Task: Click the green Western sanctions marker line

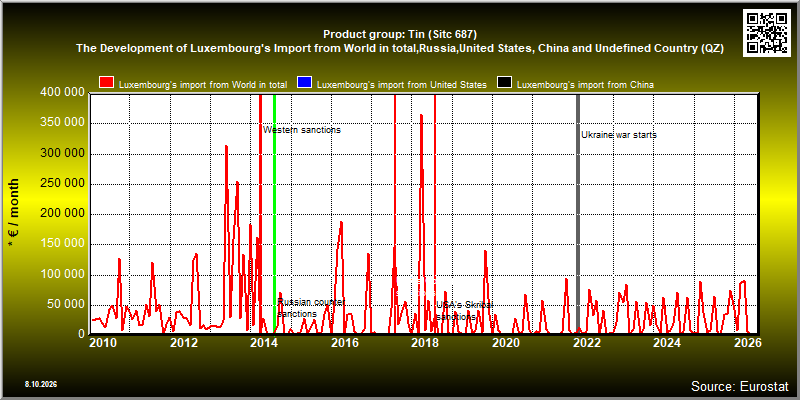Action: (274, 214)
